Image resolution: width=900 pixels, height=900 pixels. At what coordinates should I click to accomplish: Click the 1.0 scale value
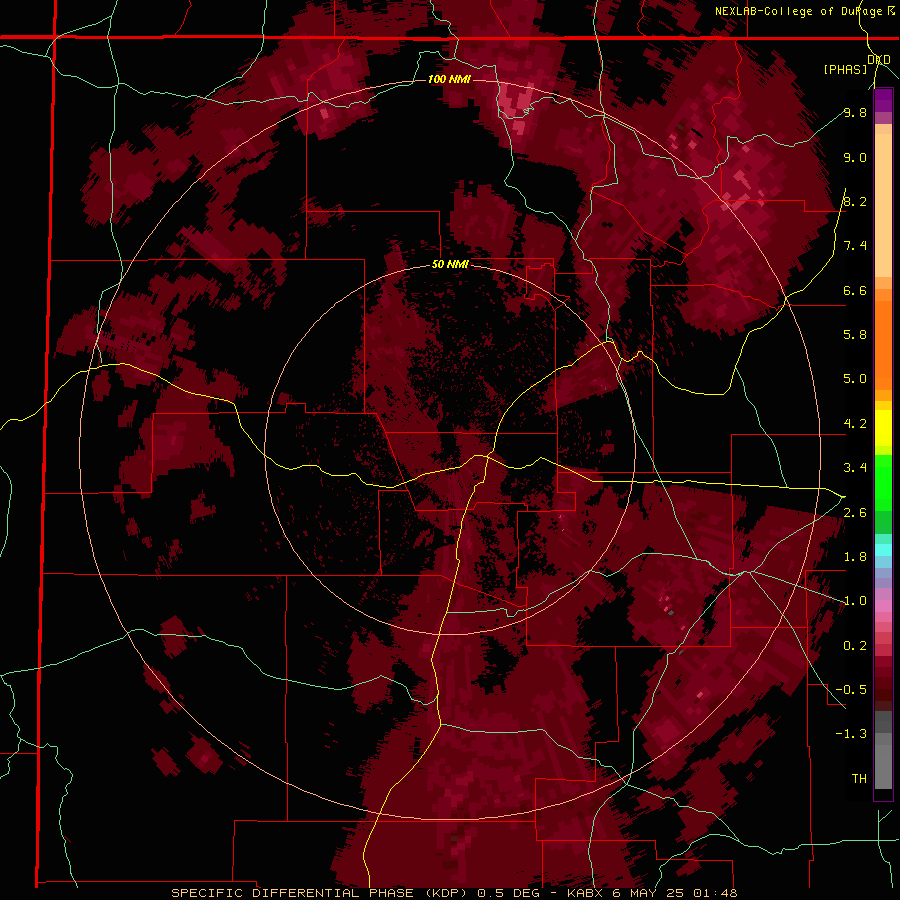coord(855,601)
